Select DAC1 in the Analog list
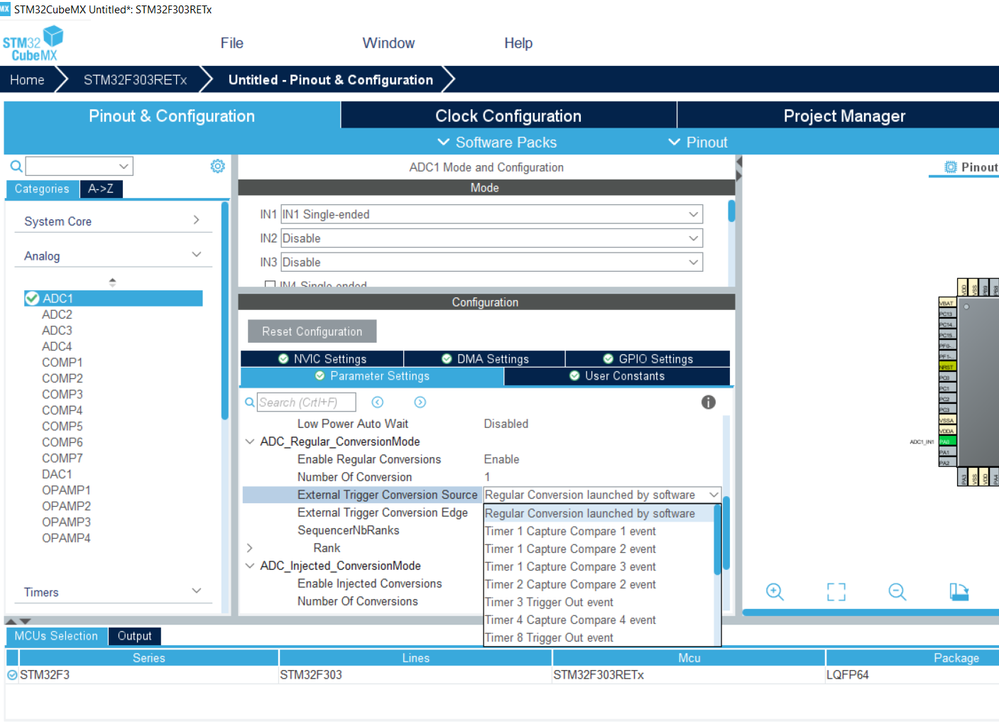This screenshot has height=726, width=999. (57, 474)
